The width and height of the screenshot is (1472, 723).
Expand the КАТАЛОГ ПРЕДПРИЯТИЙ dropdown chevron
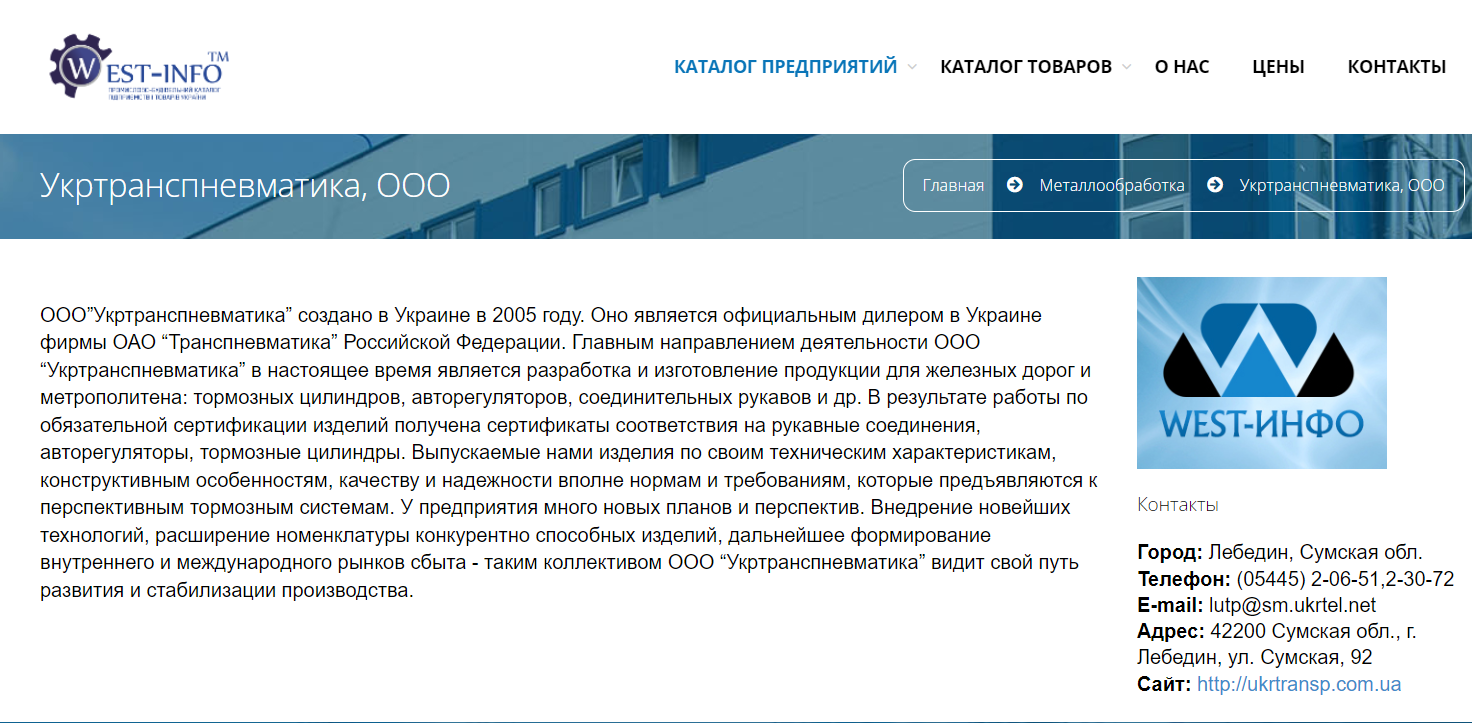click(x=911, y=67)
